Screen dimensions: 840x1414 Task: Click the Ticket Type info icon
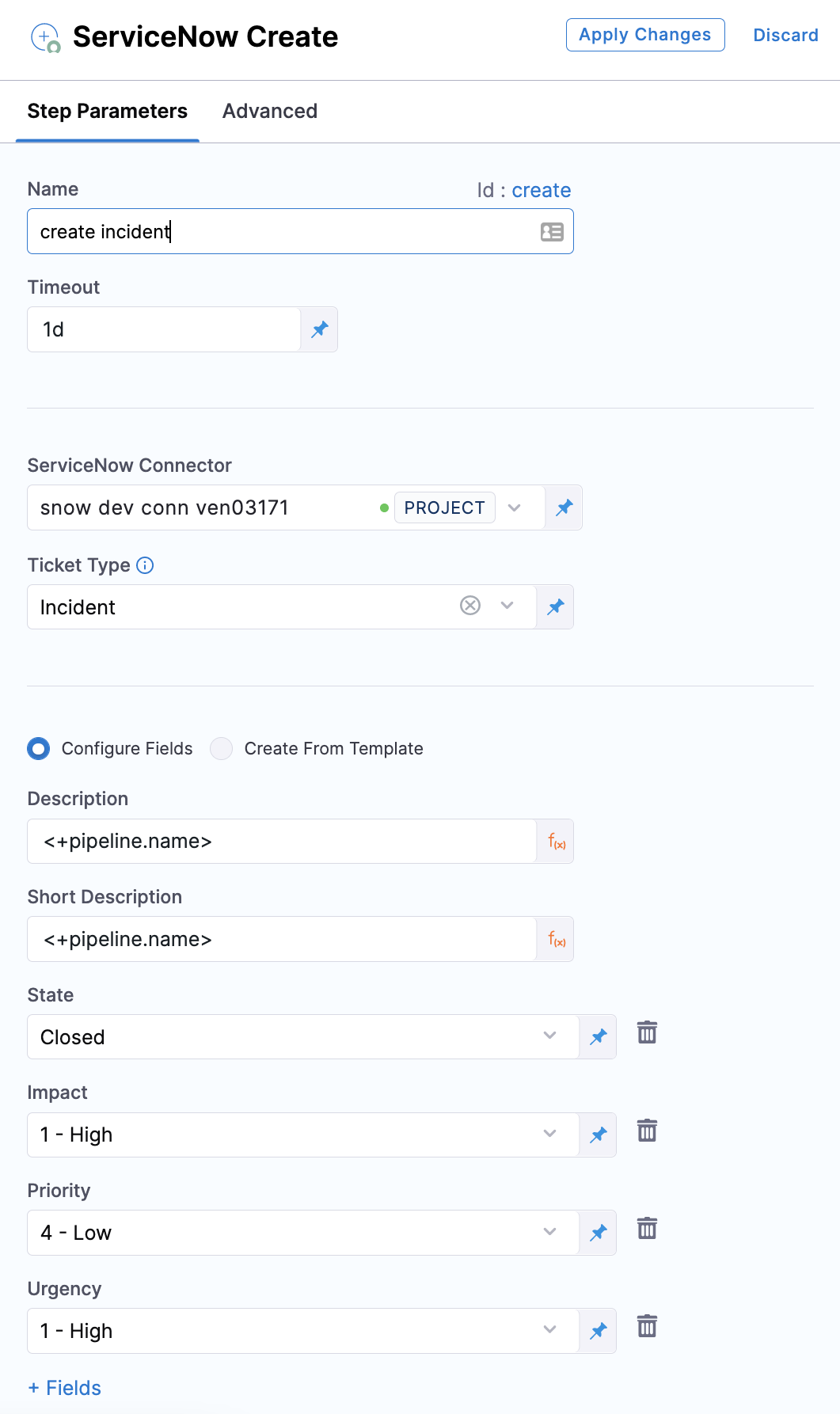point(145,565)
